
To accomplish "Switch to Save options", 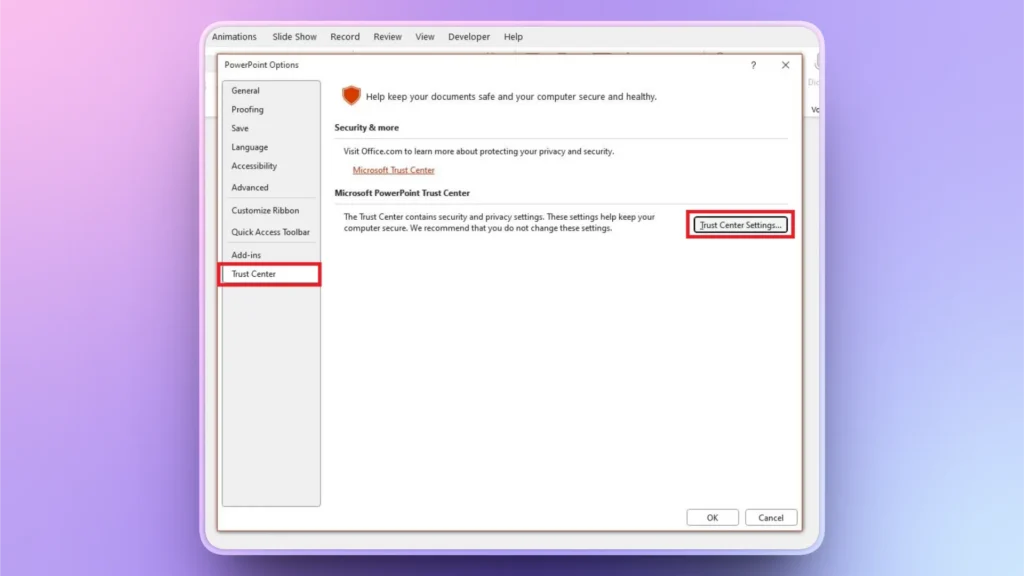I will [x=240, y=128].
